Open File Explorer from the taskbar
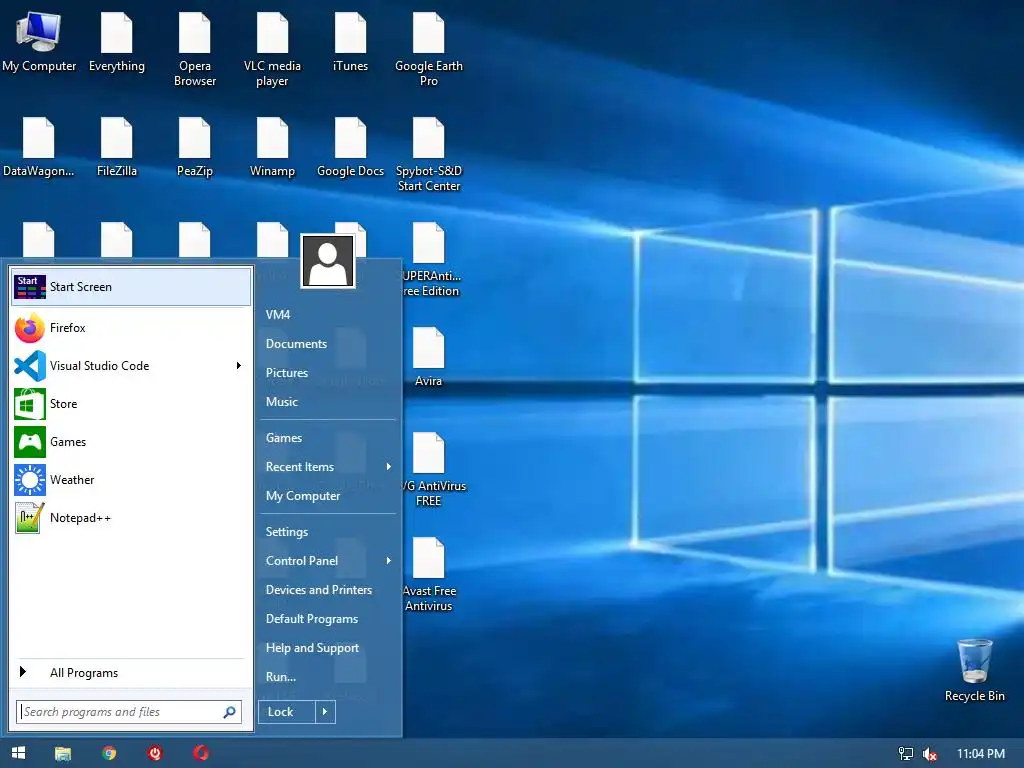The width and height of the screenshot is (1024, 768). click(x=63, y=753)
